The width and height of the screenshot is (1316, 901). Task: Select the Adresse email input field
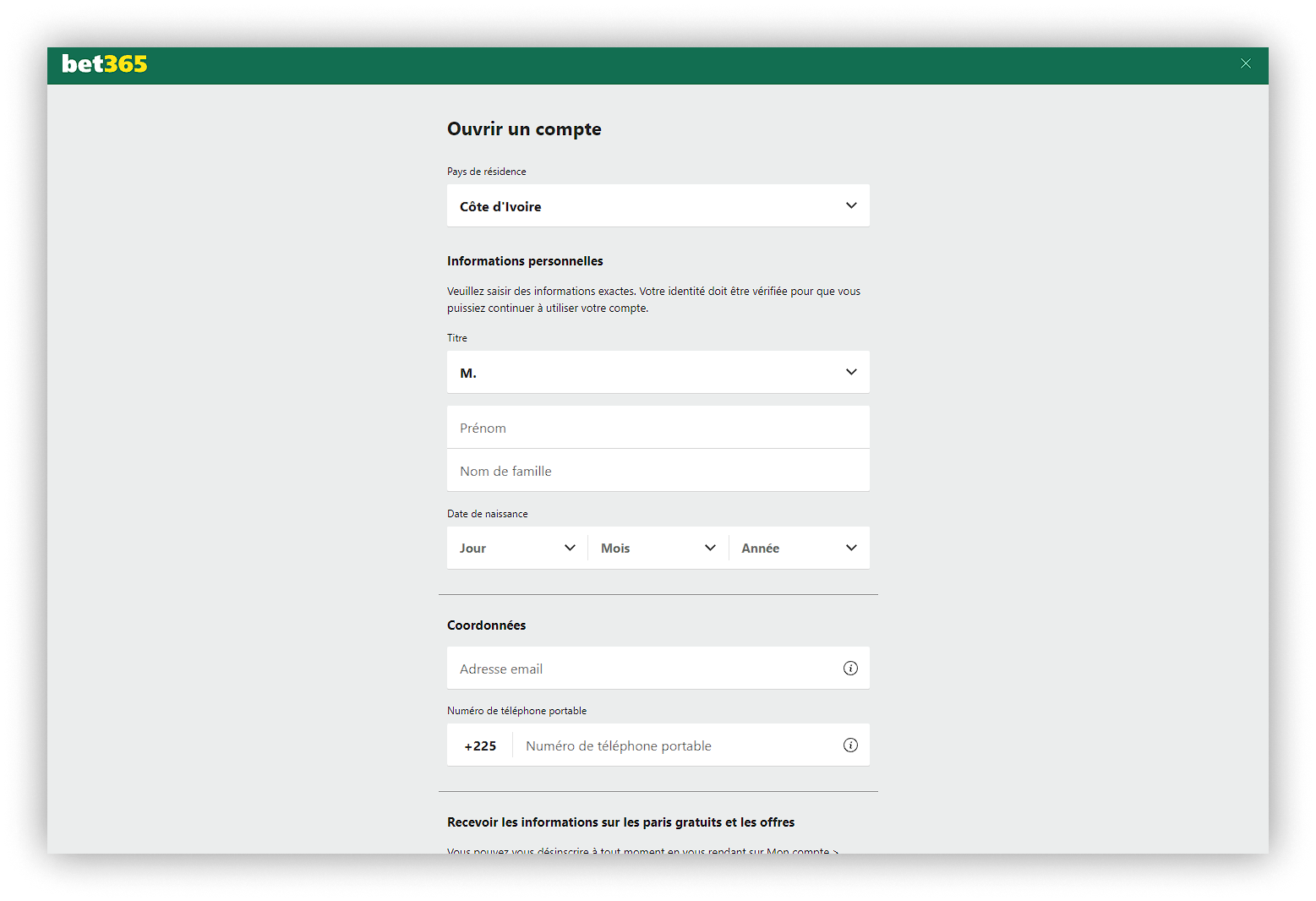(642, 668)
